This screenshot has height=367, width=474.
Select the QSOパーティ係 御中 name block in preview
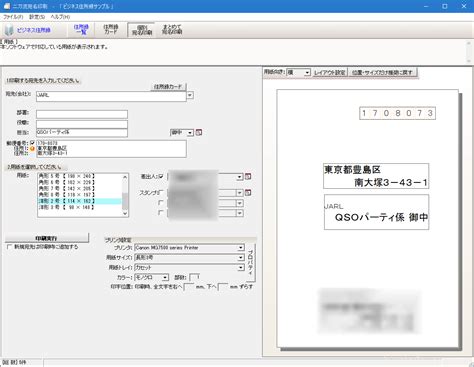376,212
